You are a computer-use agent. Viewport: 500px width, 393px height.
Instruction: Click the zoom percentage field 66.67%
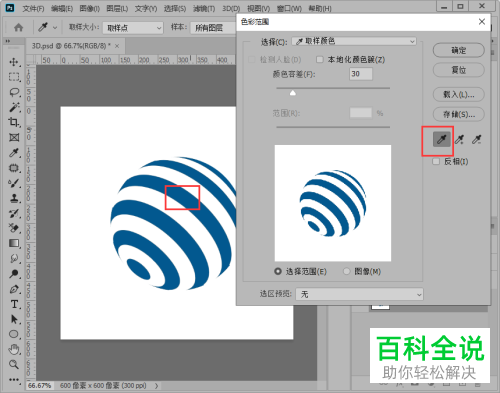(40, 386)
